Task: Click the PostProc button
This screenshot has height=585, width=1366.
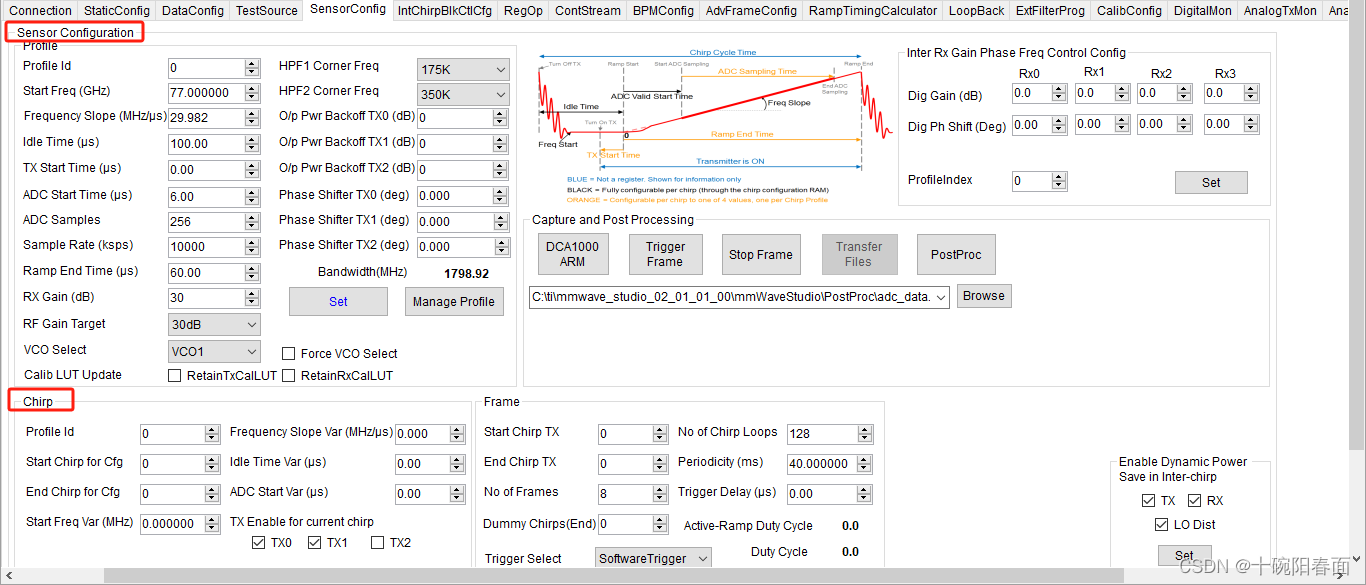Action: [x=956, y=254]
